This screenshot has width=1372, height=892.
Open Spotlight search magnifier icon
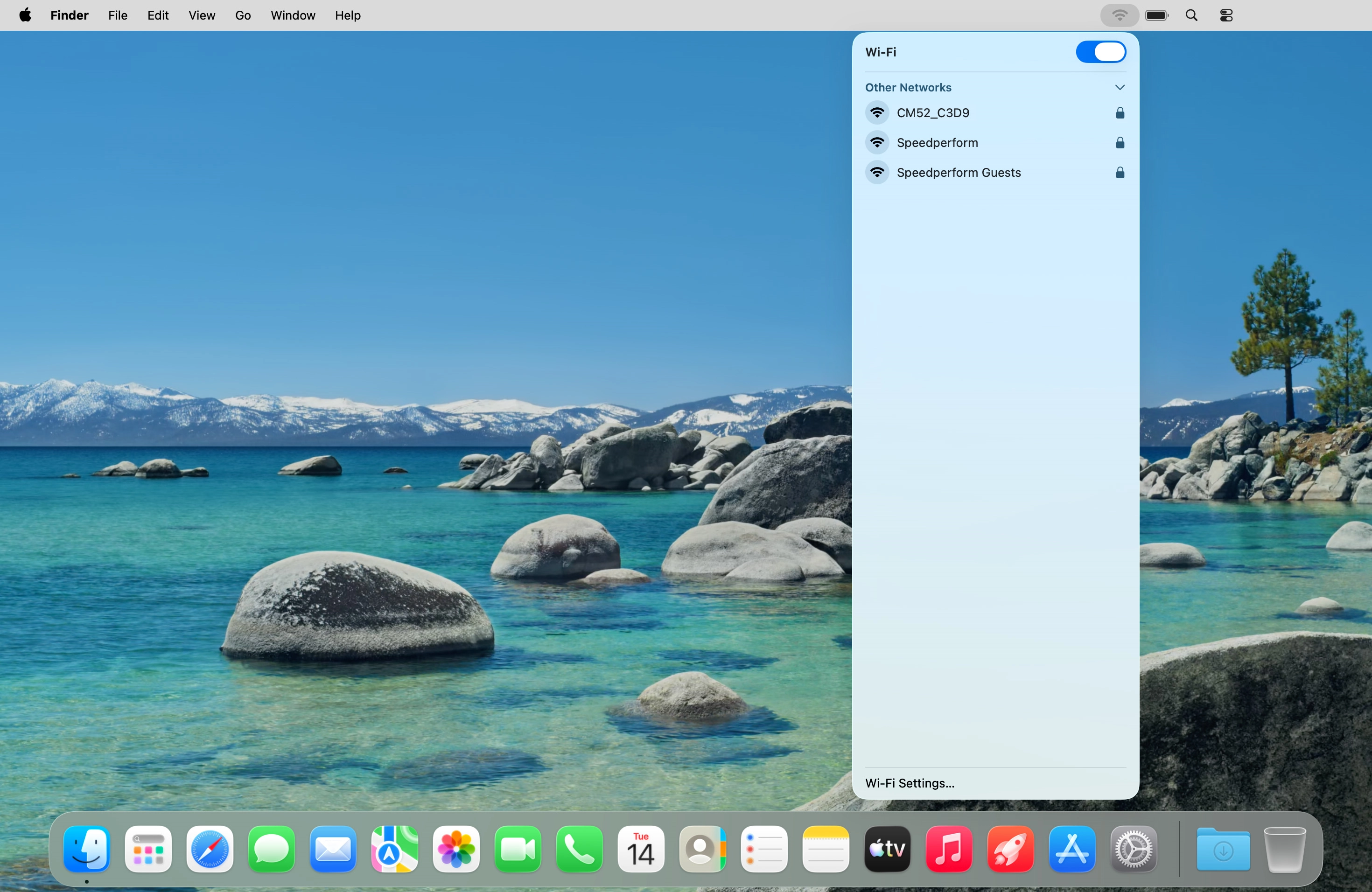pos(1191,15)
